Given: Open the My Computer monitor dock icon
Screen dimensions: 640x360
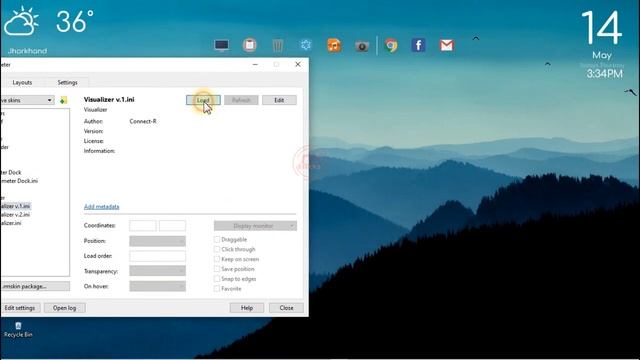Looking at the screenshot, I should [222, 45].
